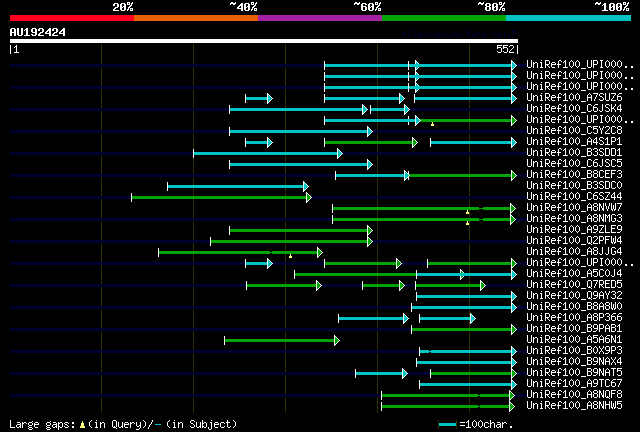Viewport: 640px width, 432px height.
Task: Click the cyan alignment bar in the B3SDD1 row
Action: 268,154
